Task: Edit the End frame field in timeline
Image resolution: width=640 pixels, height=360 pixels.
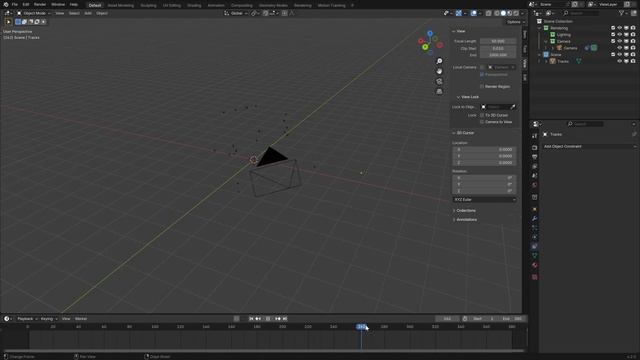Action: click(x=513, y=319)
